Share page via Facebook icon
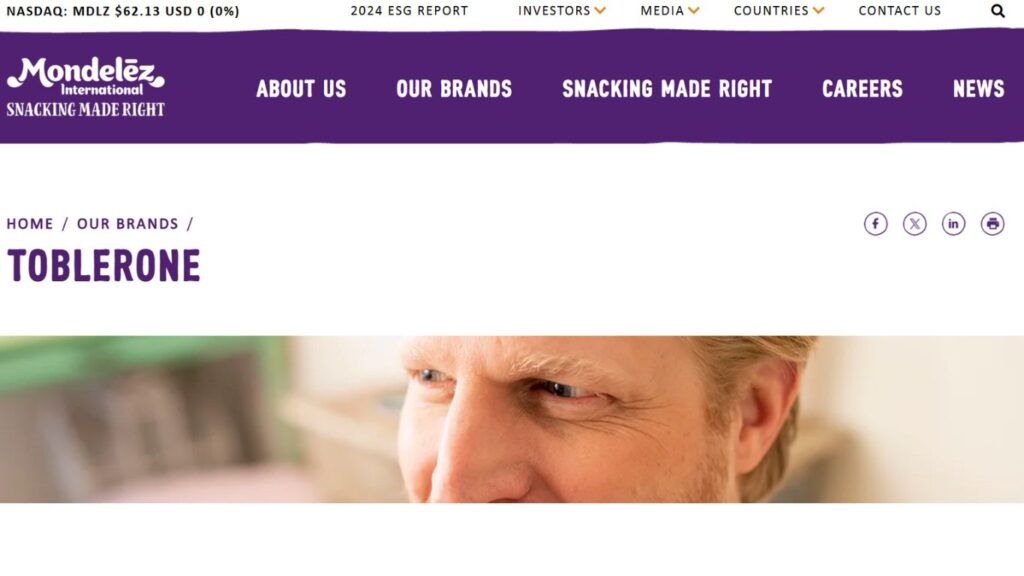The height and width of the screenshot is (576, 1024). [876, 224]
